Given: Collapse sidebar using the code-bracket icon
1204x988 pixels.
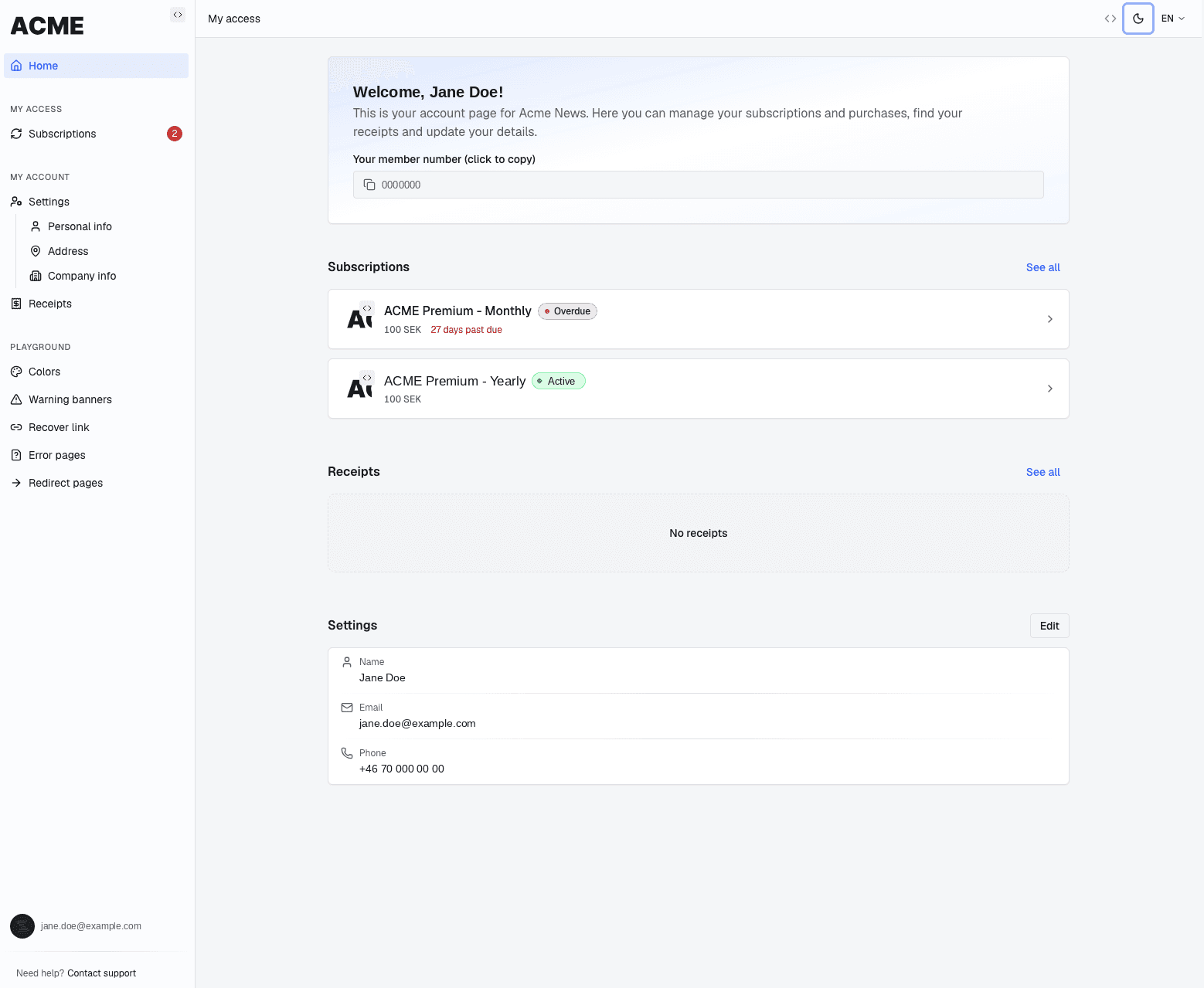Looking at the screenshot, I should click(178, 15).
